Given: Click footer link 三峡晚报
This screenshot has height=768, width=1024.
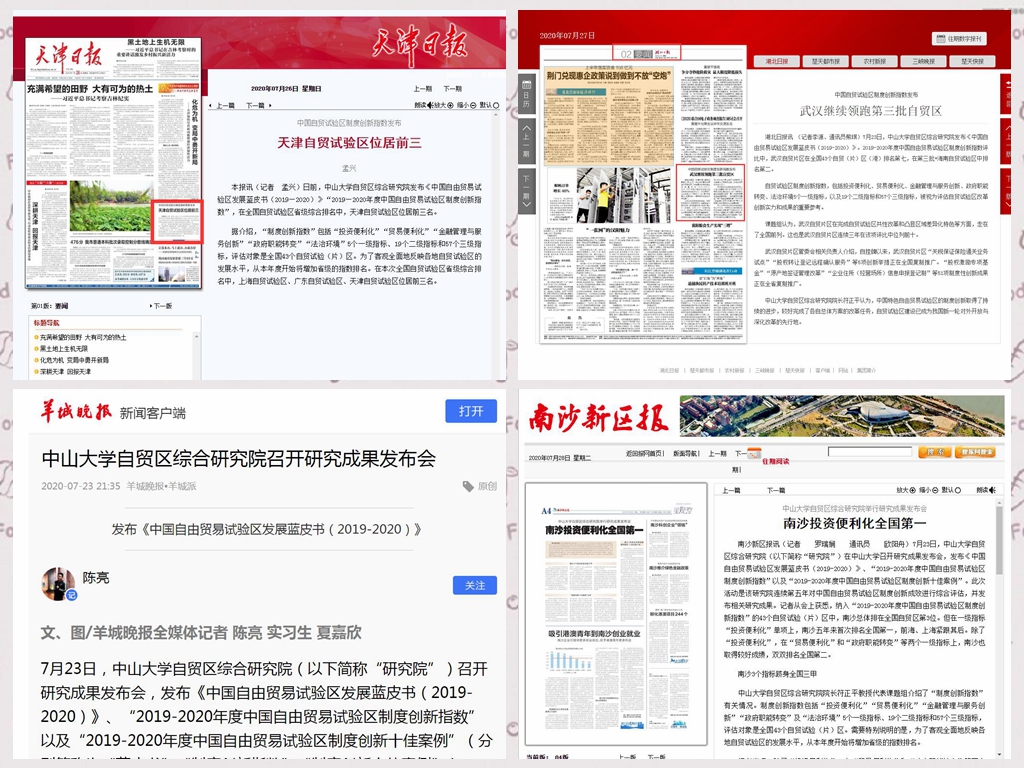Looking at the screenshot, I should pyautogui.click(x=765, y=370).
